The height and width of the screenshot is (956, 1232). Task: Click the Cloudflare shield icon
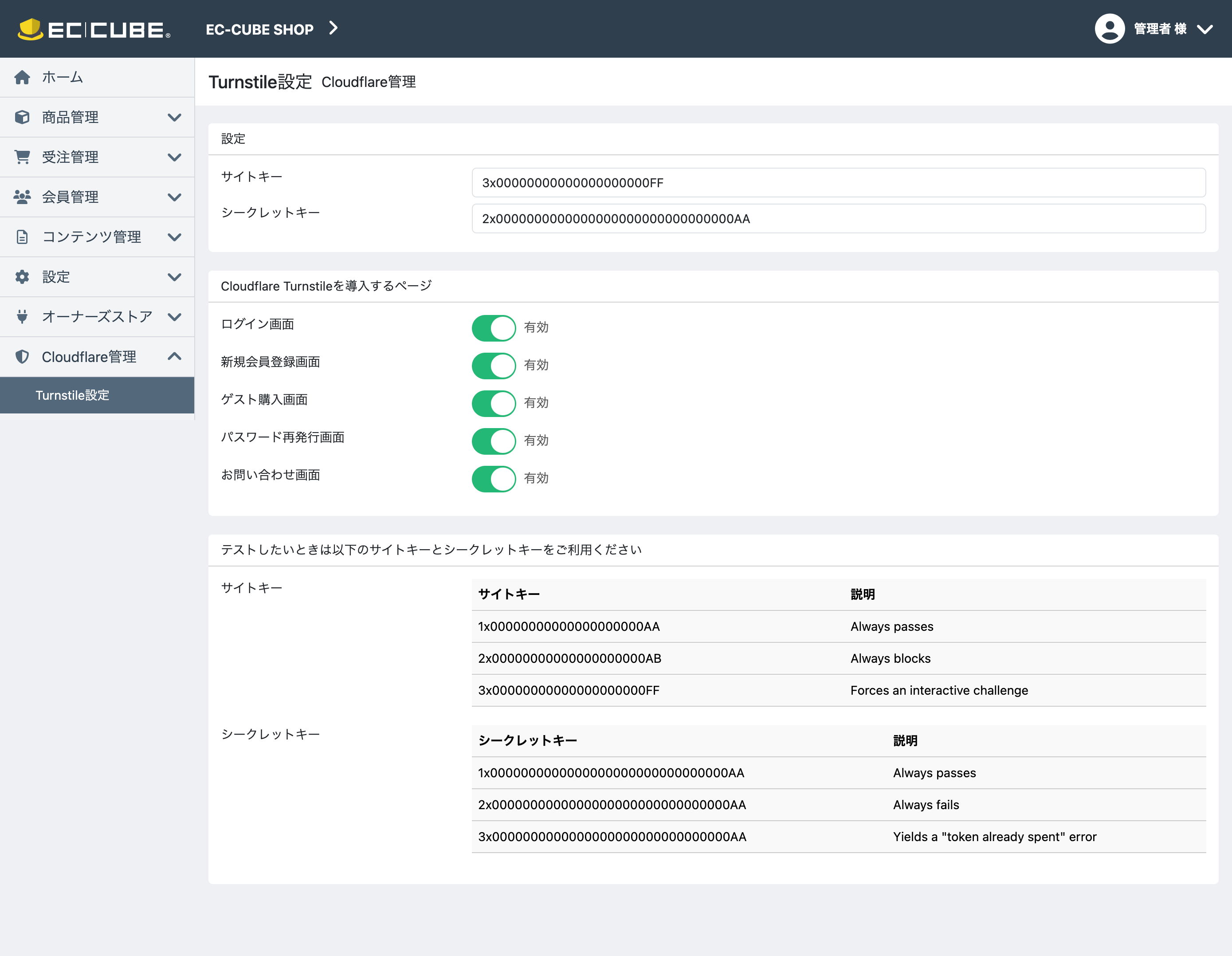click(x=22, y=357)
